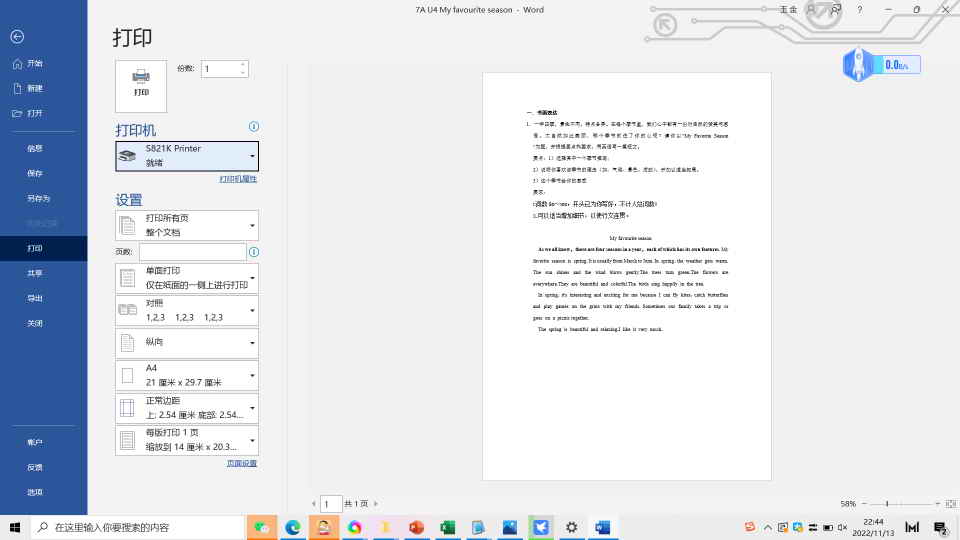Click the printer info icon beside 打印机
This screenshot has width=960, height=540.
254,127
